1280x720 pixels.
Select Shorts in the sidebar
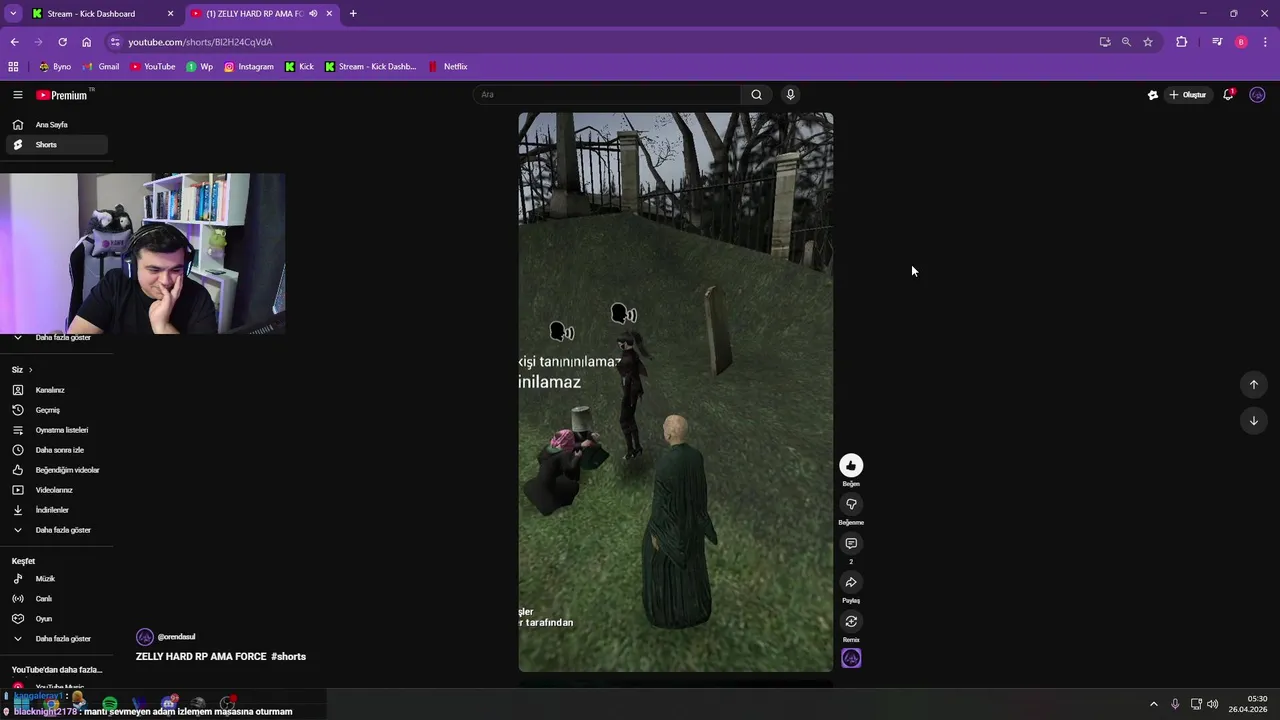tap(55, 145)
